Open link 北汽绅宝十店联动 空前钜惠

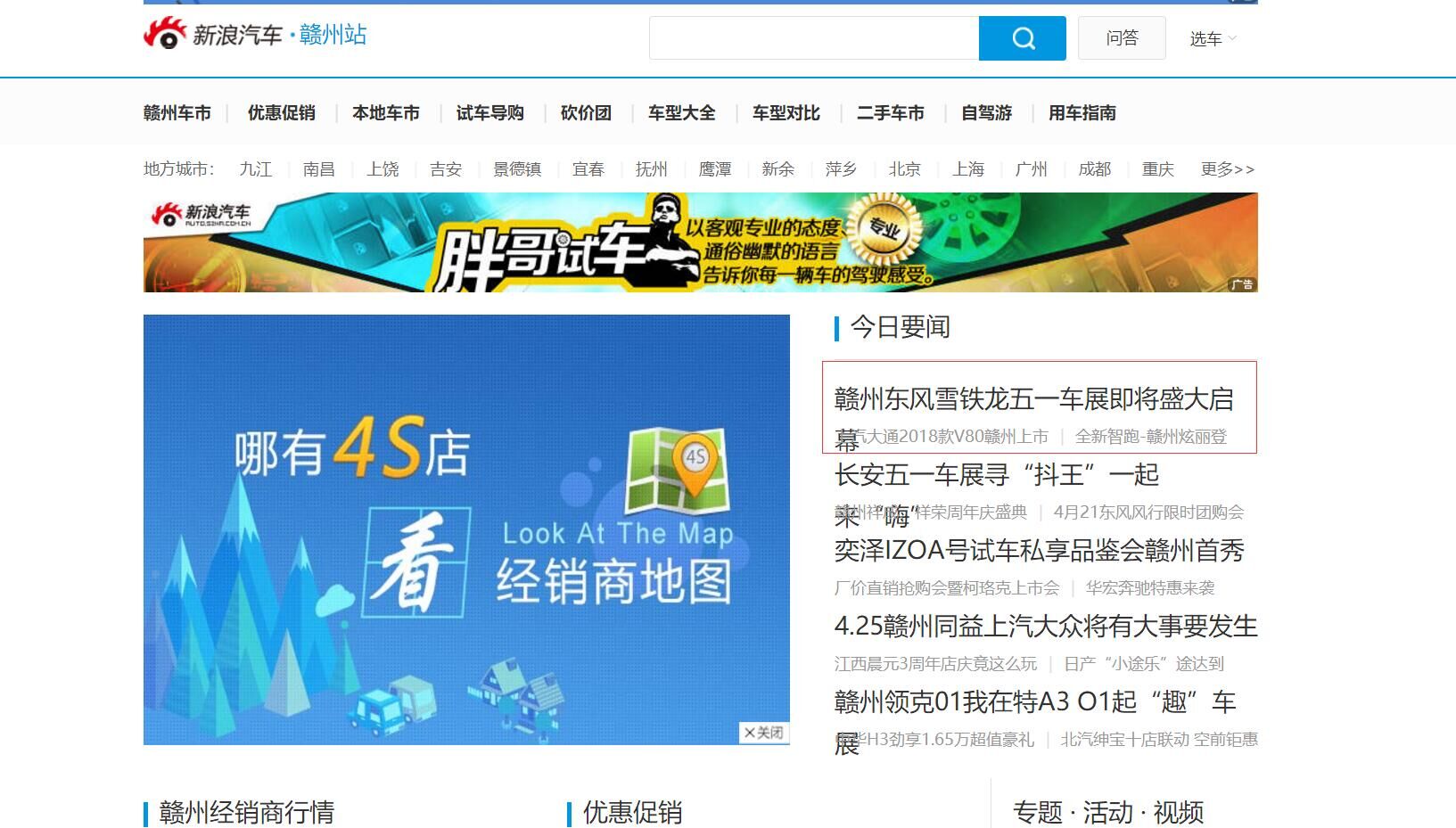(x=1159, y=740)
